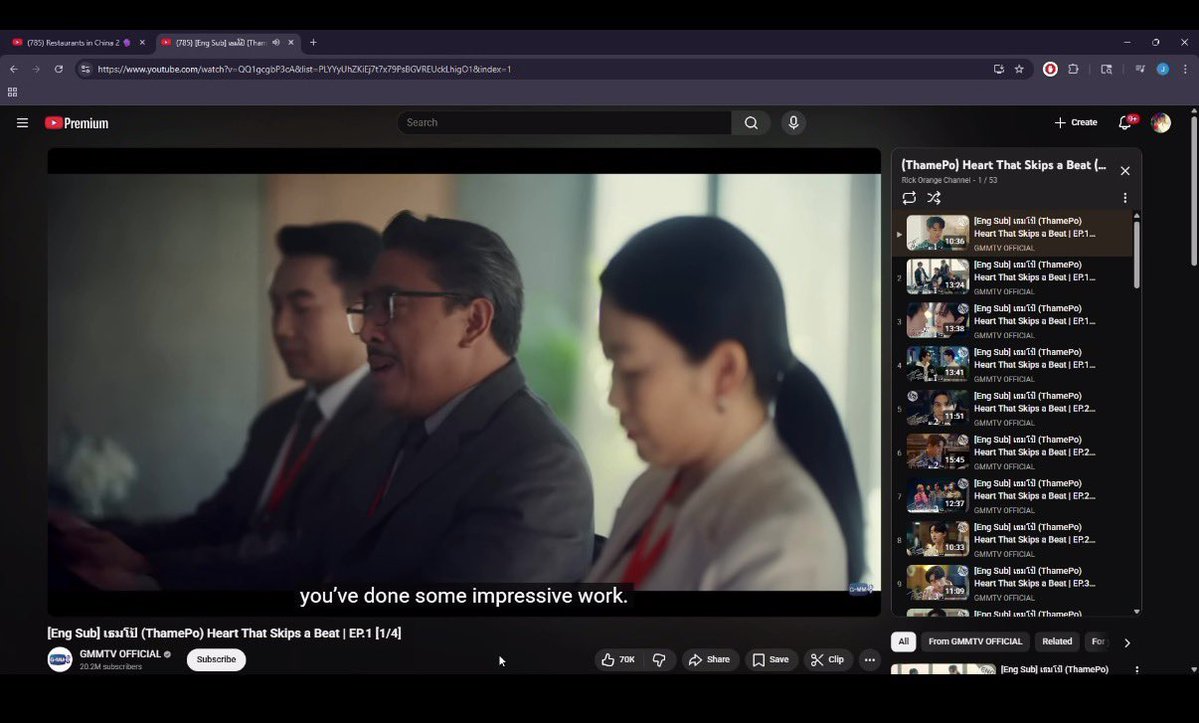Like the video (70K)
The width and height of the screenshot is (1199, 723).
(618, 660)
